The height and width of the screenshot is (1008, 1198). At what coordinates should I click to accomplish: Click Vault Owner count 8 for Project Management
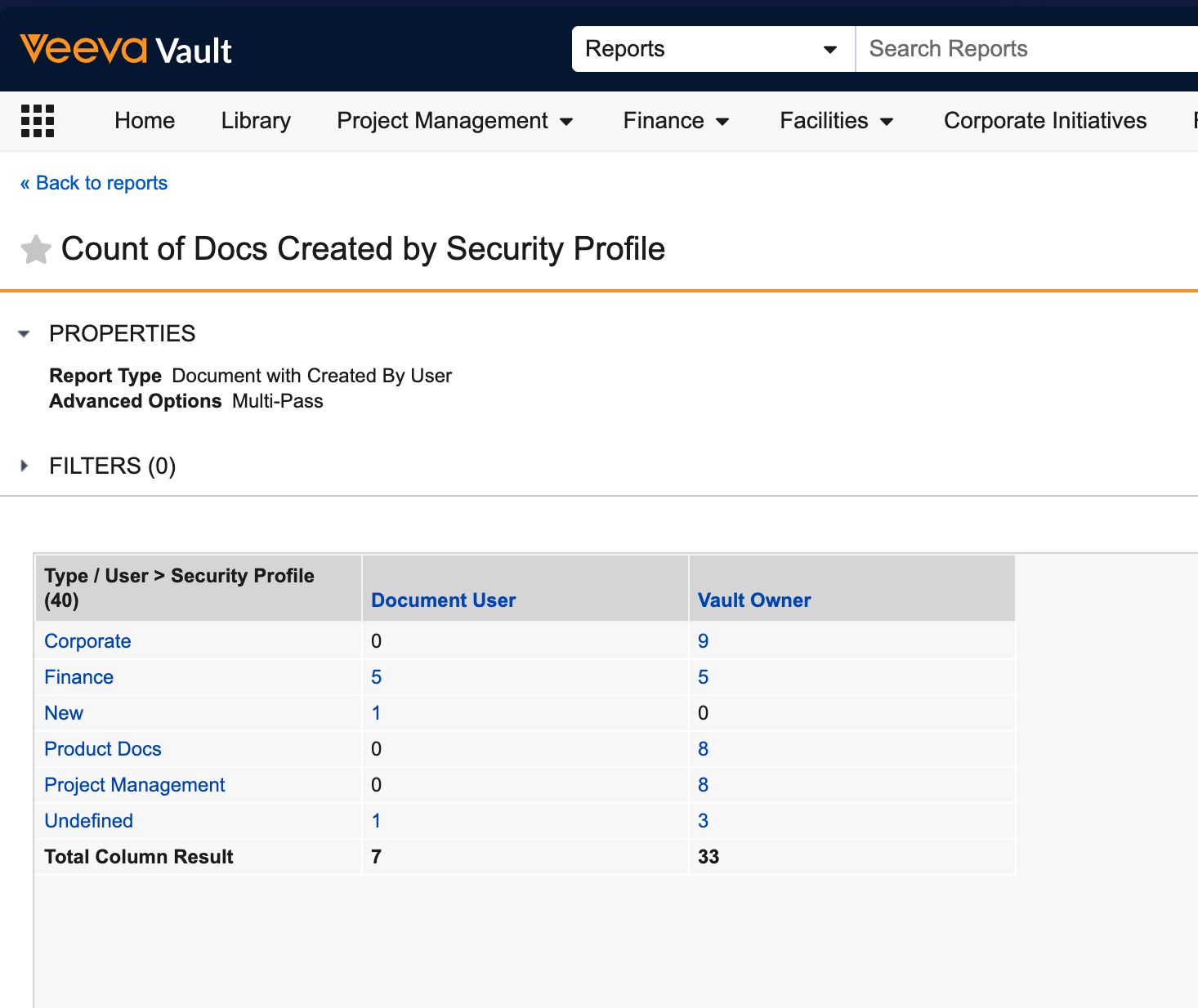coord(703,785)
